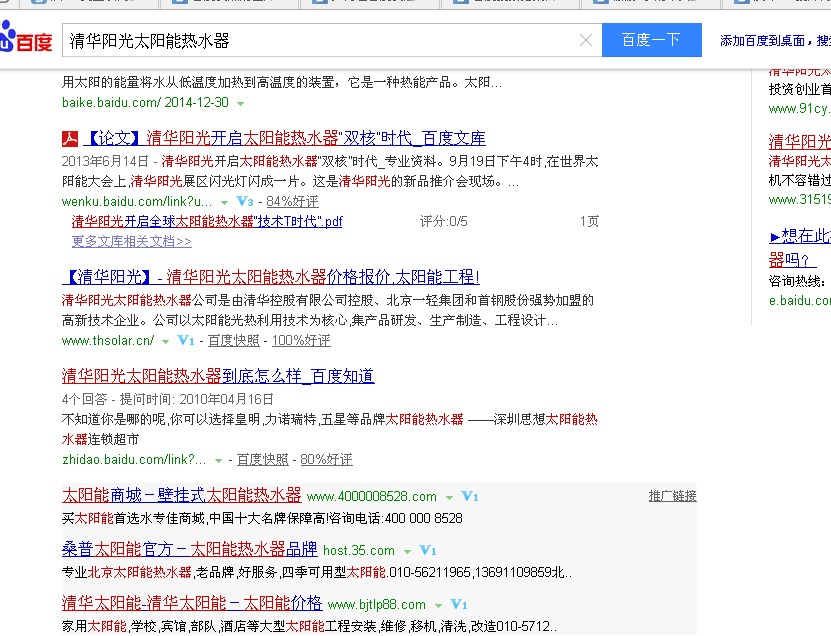831x636 pixels.
Task: Click the V1 badge next to www.thsolar.cn
Action: pos(185,341)
